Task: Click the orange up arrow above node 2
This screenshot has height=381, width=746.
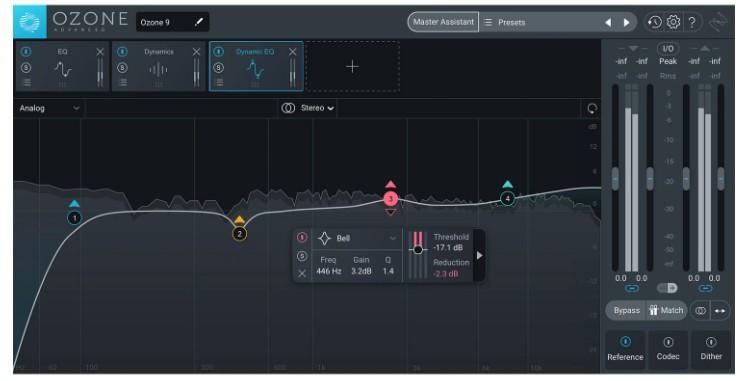Action: pos(239,220)
